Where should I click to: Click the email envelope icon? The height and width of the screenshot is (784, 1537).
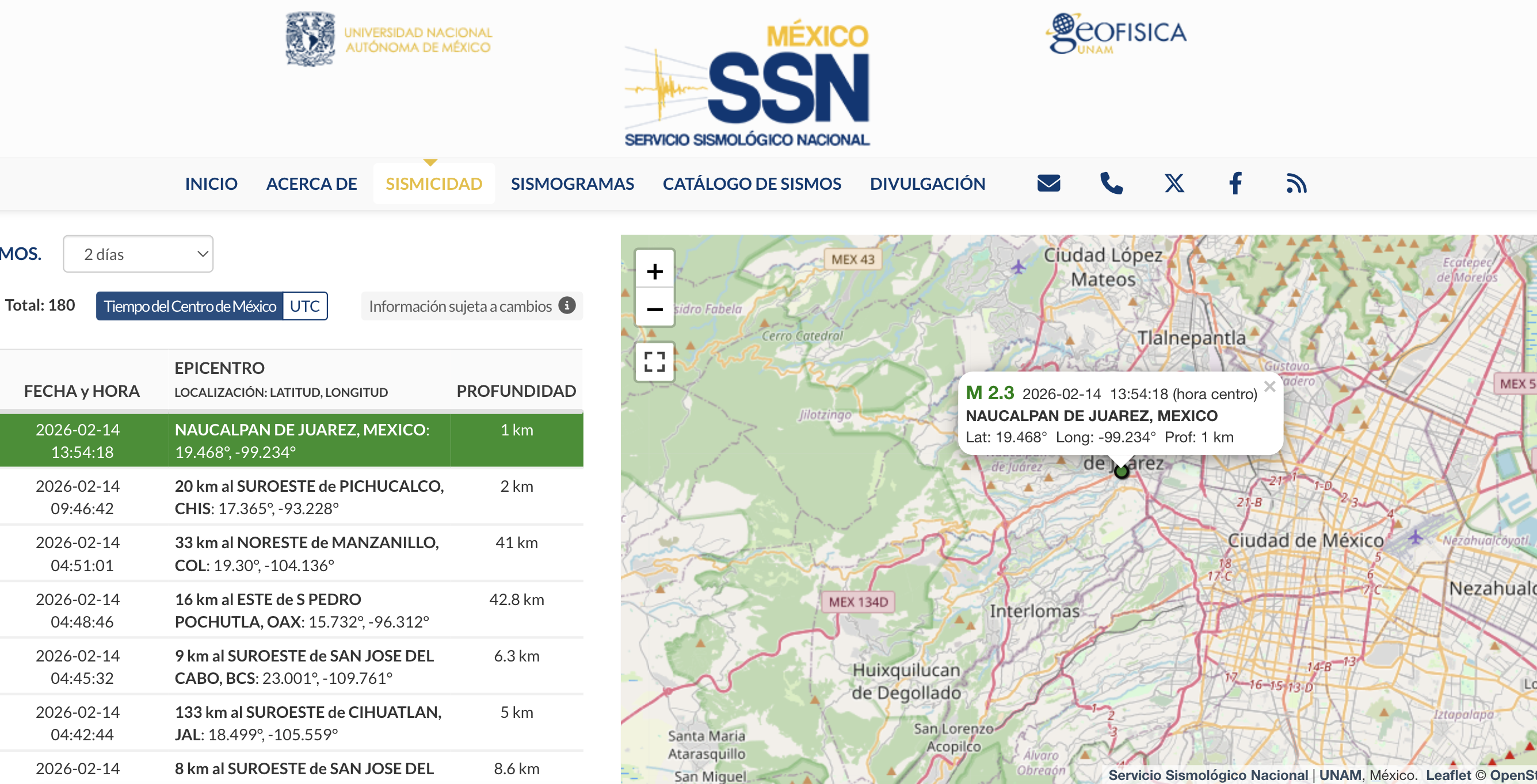coord(1048,183)
